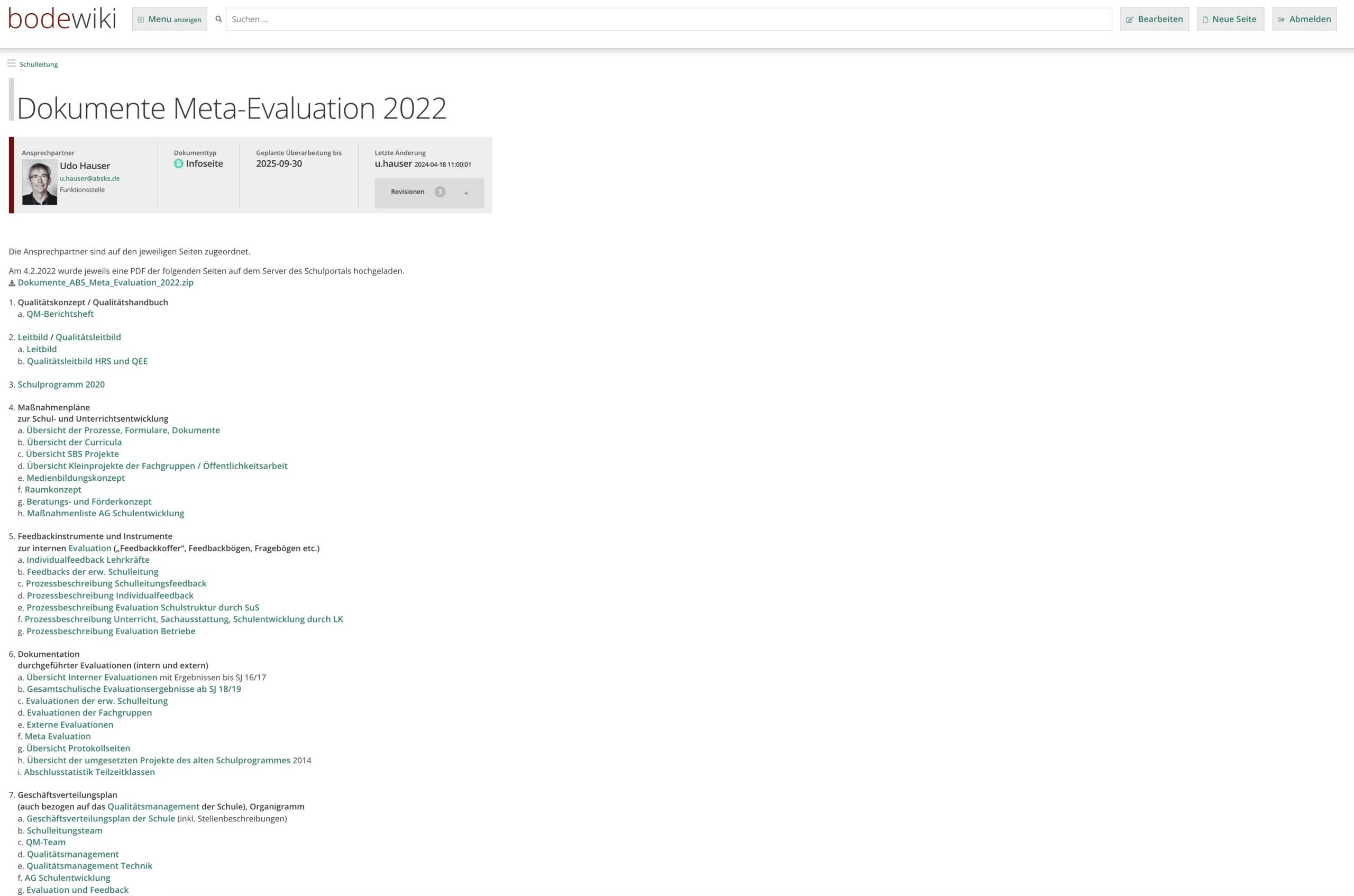Viewport: 1354px width, 896px height.
Task: Click Udo Hauser's profile photo
Action: (x=40, y=182)
